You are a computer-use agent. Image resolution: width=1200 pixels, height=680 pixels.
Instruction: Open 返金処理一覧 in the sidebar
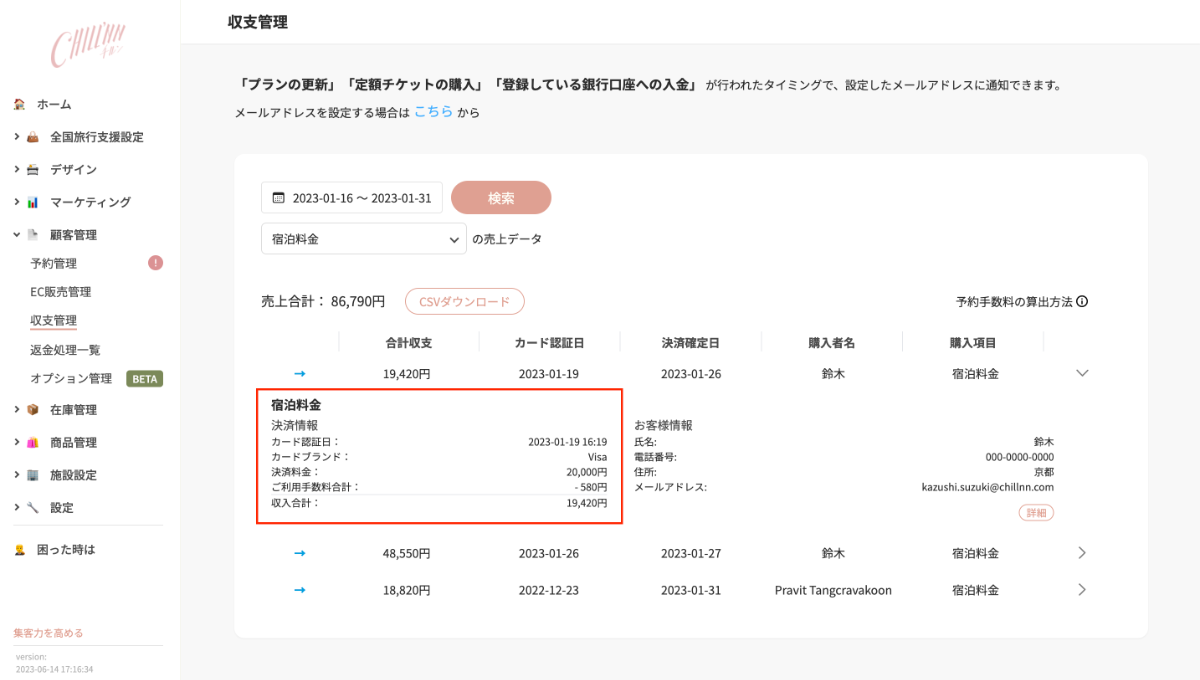point(65,350)
